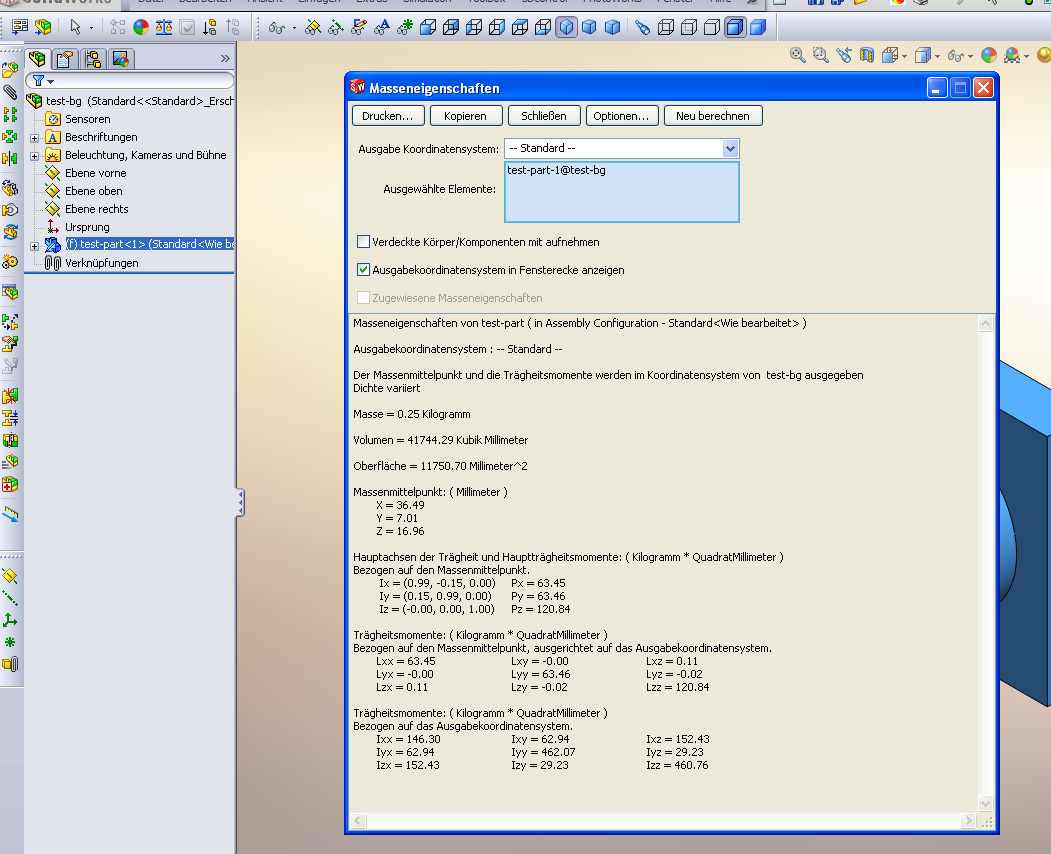Open the PropertyManager tab
The image size is (1051, 854).
[x=65, y=59]
